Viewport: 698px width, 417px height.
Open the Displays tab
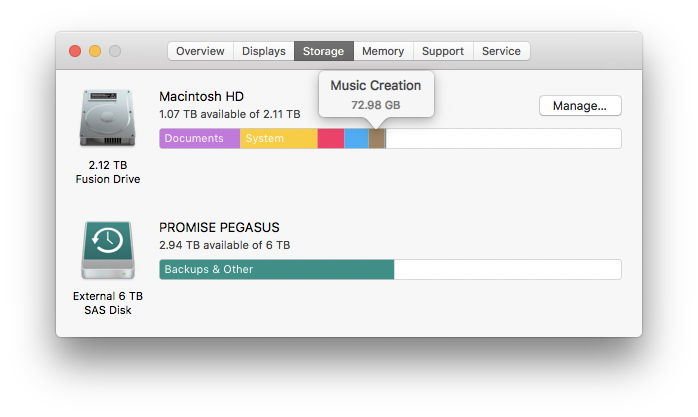coord(263,51)
